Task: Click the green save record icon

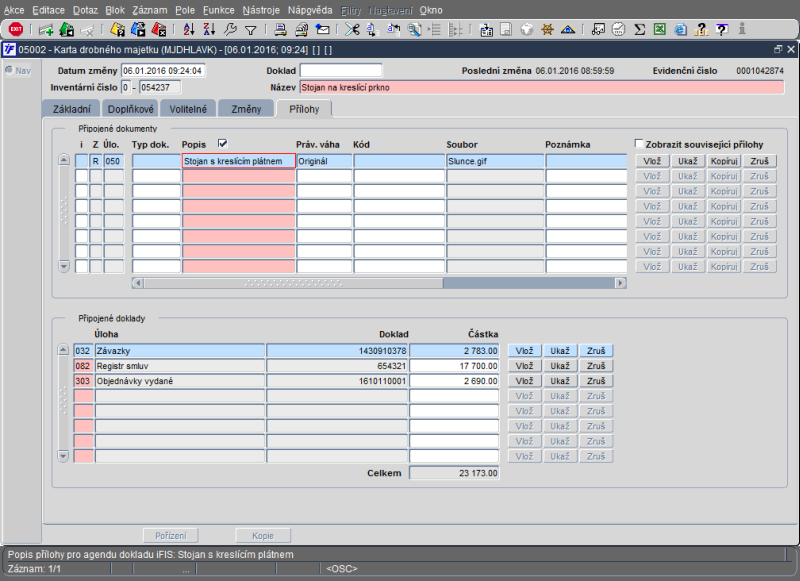Action: pos(66,30)
